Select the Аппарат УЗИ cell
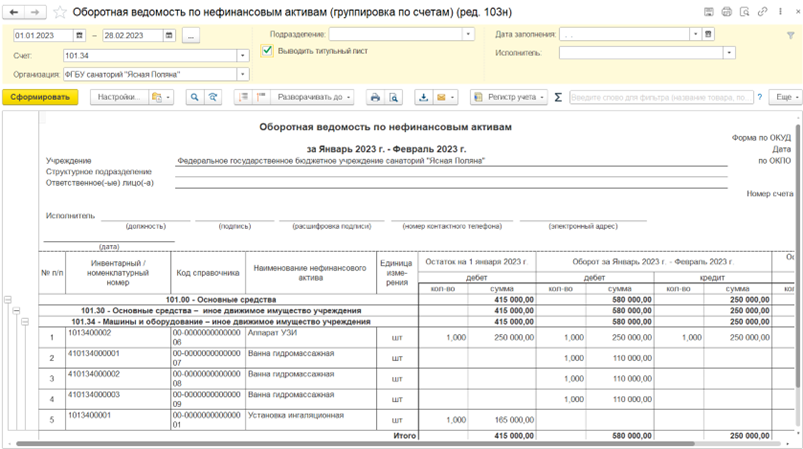The width and height of the screenshot is (803, 449). click(x=311, y=338)
